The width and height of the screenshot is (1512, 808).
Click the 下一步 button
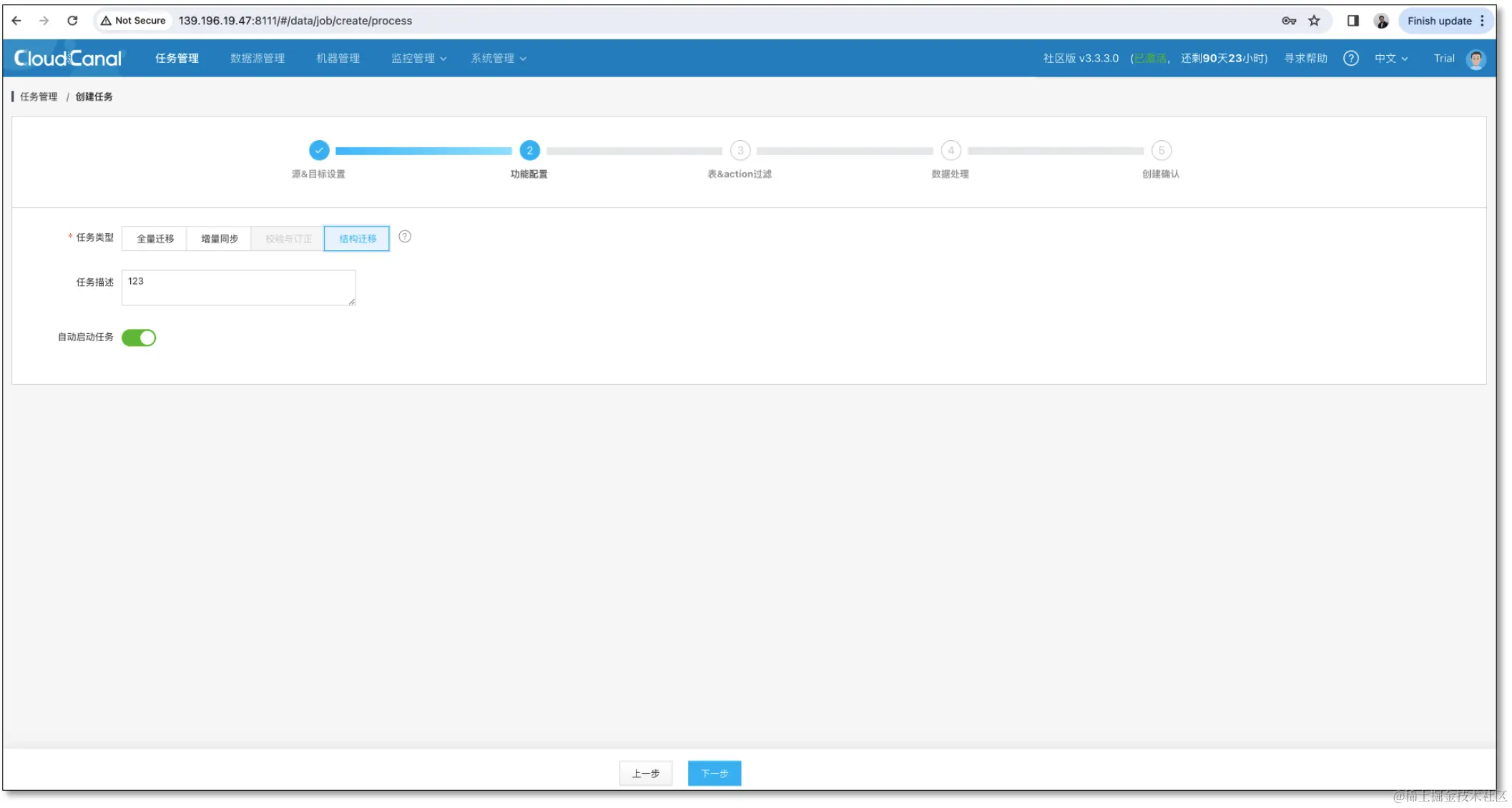point(713,773)
